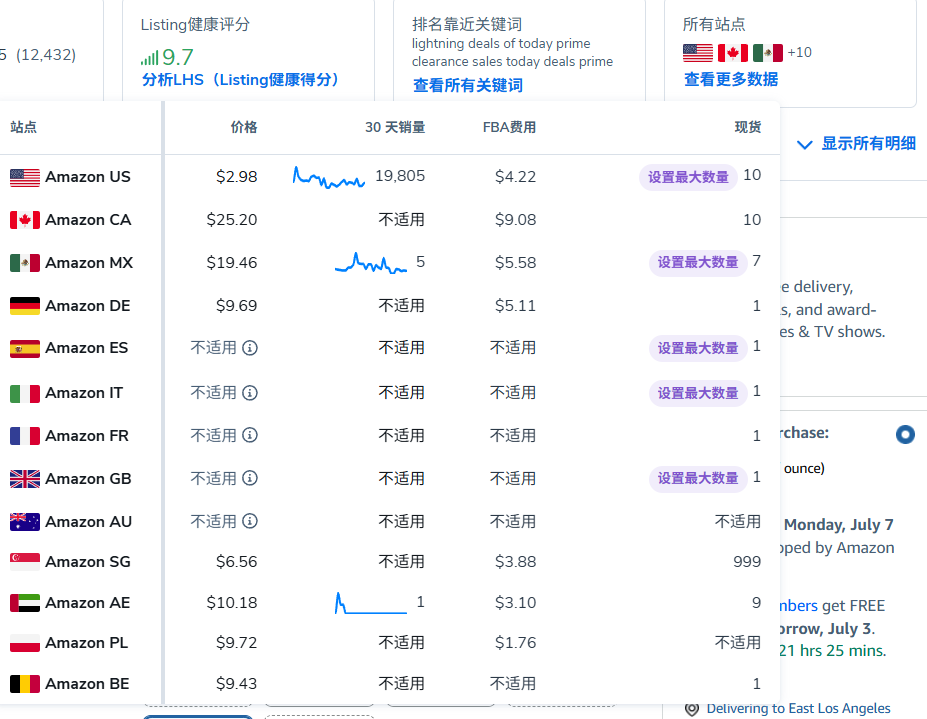Screen dimensions: 927x719
Task: Click the green signal bars icon by 9.7
Action: coord(150,58)
